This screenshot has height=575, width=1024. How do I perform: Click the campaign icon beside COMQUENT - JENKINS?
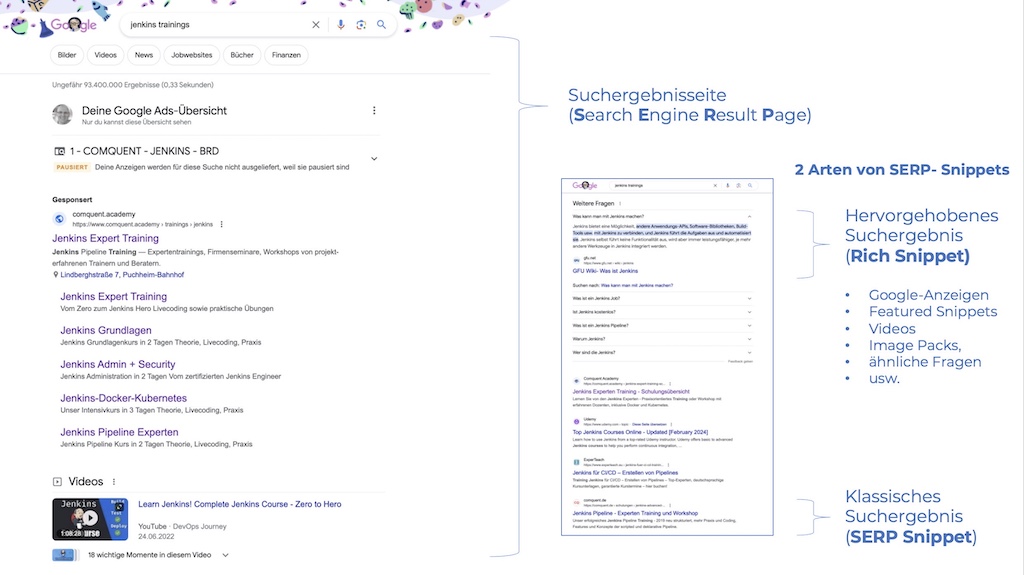(59, 151)
